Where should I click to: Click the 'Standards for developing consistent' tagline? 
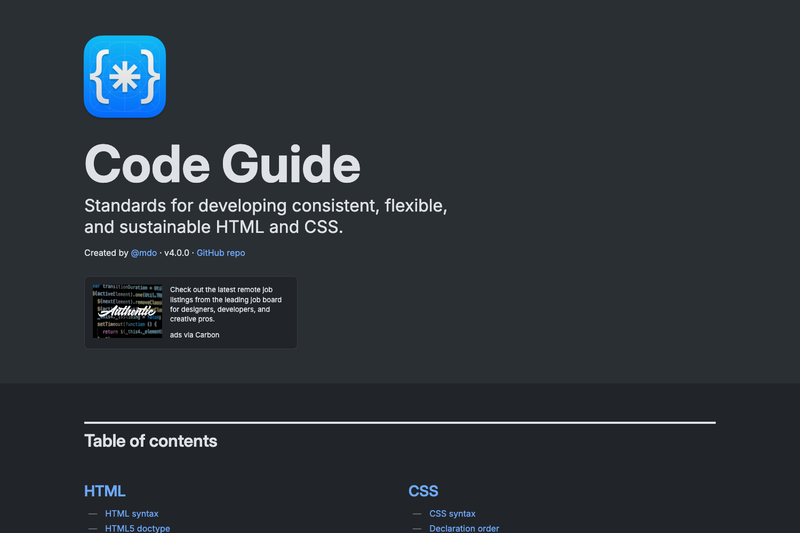(266, 216)
